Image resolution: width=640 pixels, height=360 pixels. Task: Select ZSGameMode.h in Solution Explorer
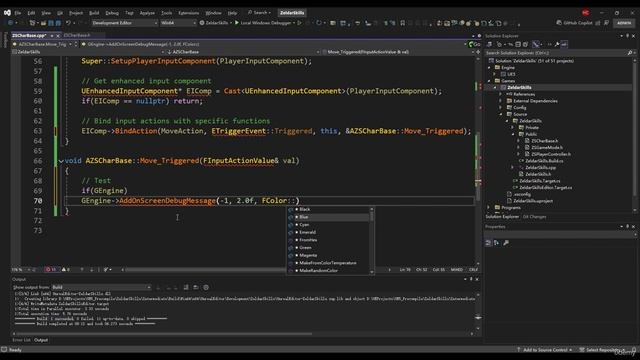pos(547,147)
